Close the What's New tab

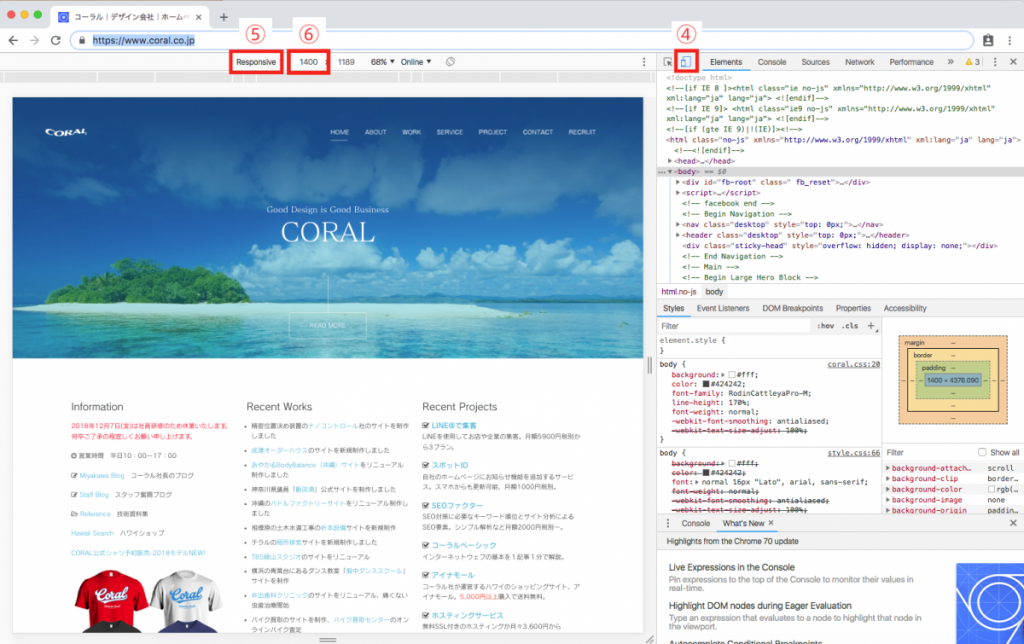(x=771, y=523)
